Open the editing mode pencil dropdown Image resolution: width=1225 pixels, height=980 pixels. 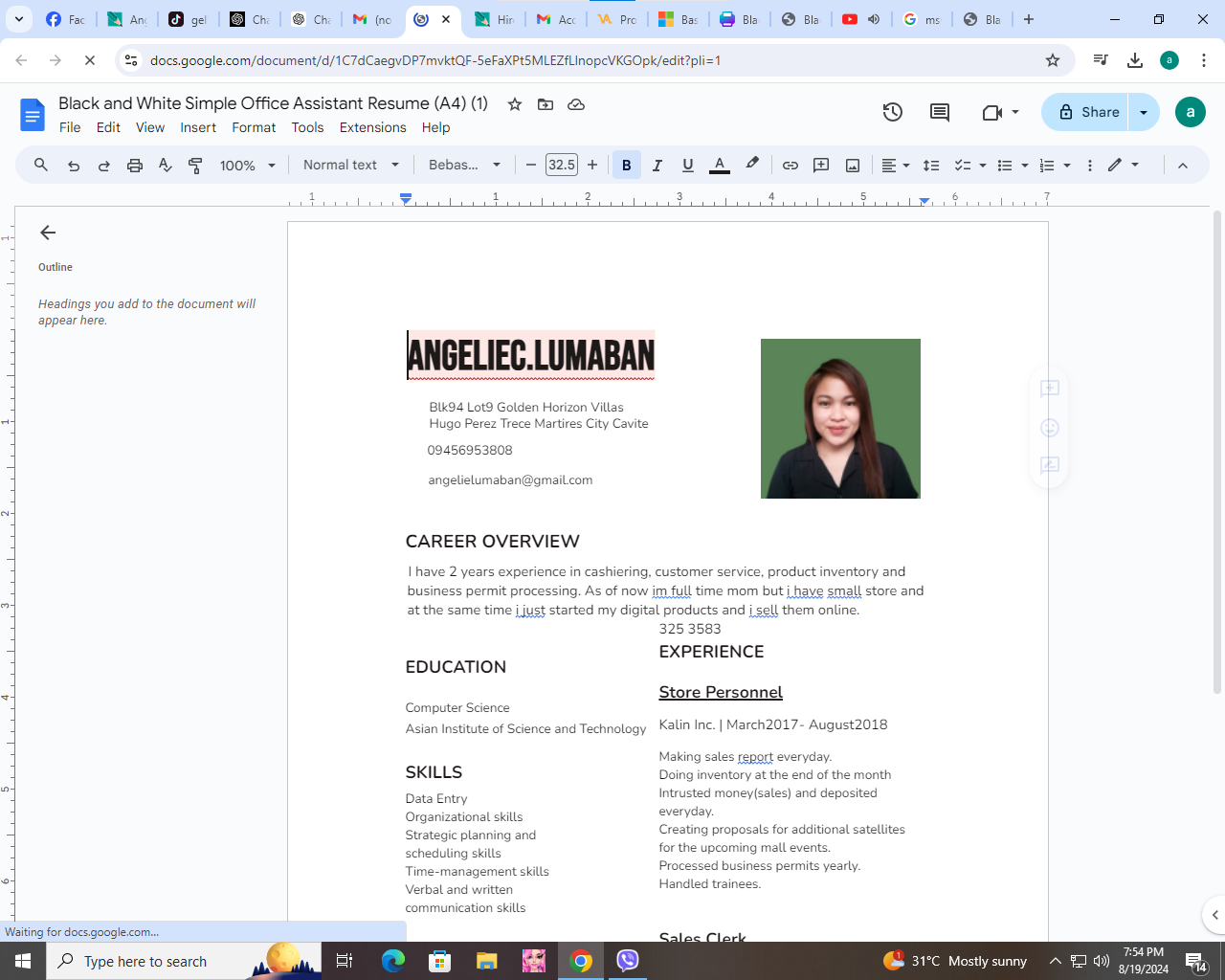[1124, 166]
